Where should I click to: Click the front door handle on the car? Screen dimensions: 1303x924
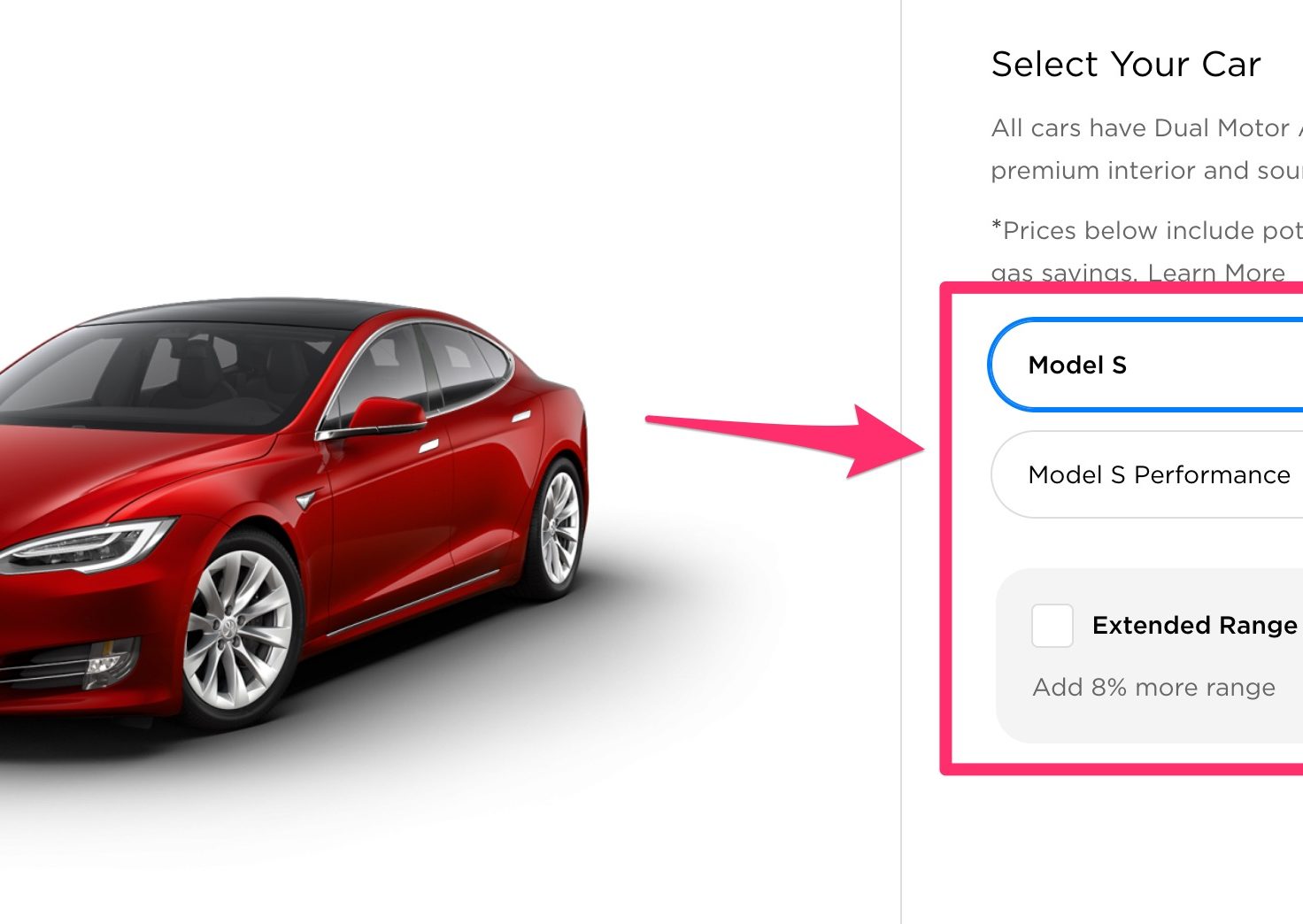(x=428, y=447)
